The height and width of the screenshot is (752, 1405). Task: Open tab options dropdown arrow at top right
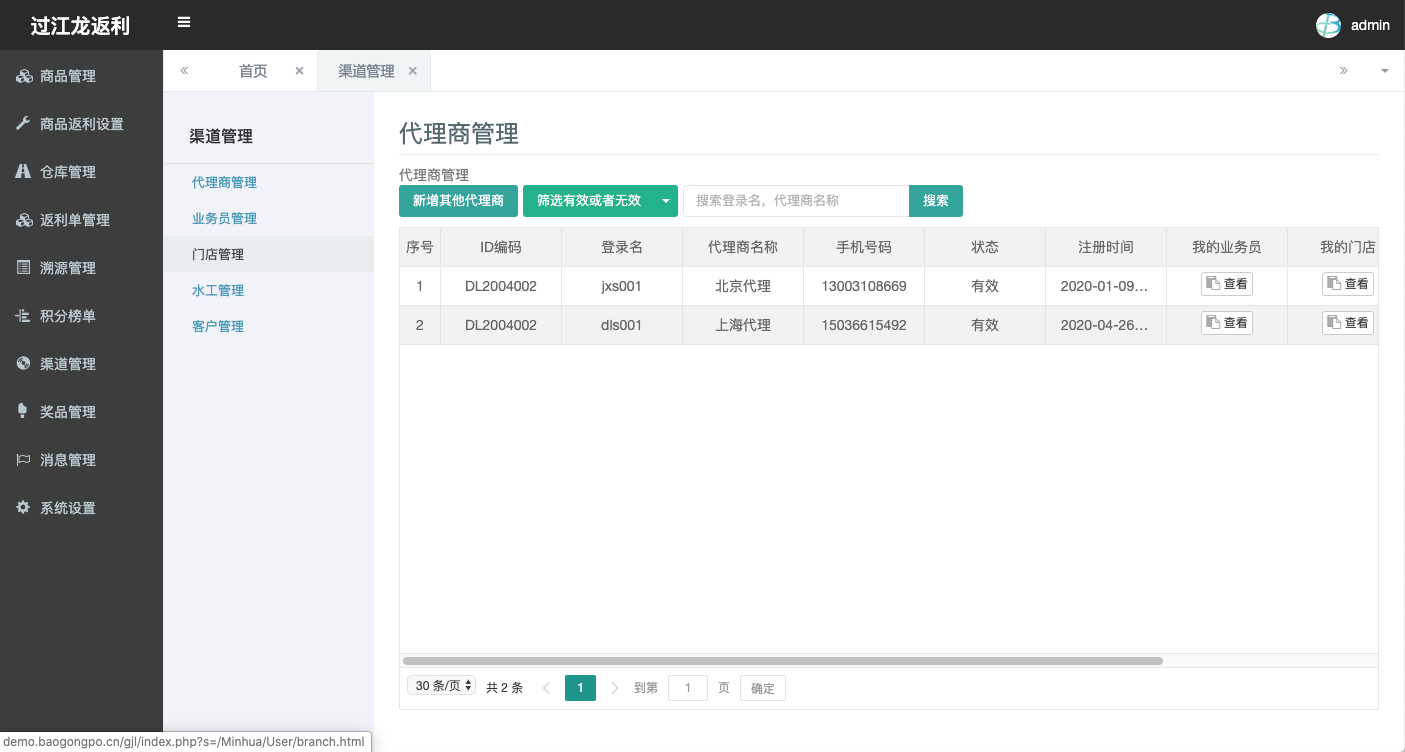(x=1385, y=71)
